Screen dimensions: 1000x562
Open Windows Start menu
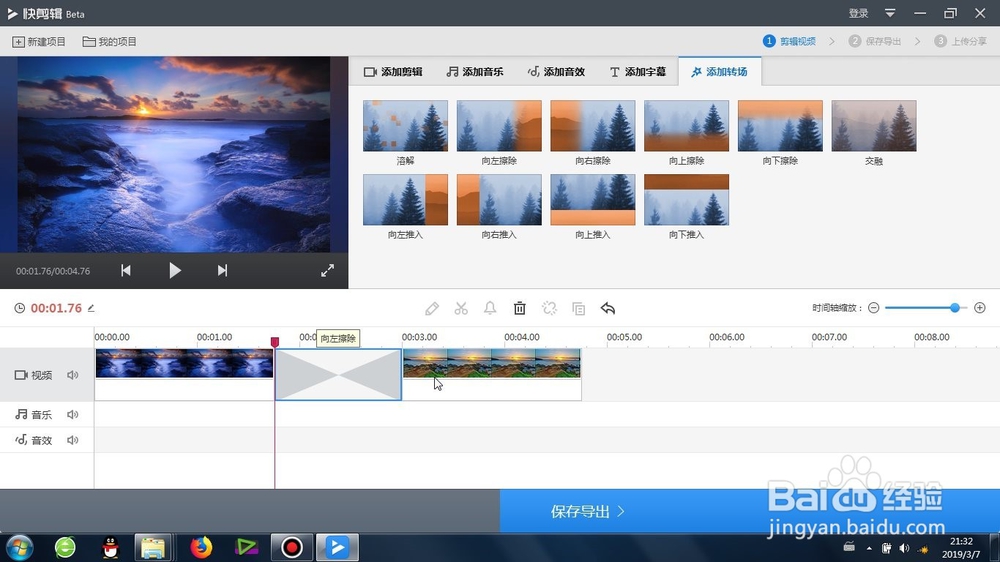(x=19, y=547)
